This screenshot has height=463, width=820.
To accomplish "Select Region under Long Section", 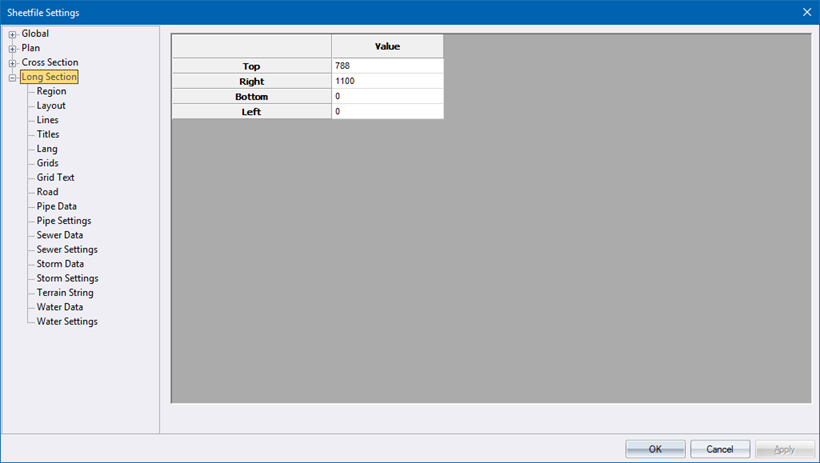I will pos(51,91).
